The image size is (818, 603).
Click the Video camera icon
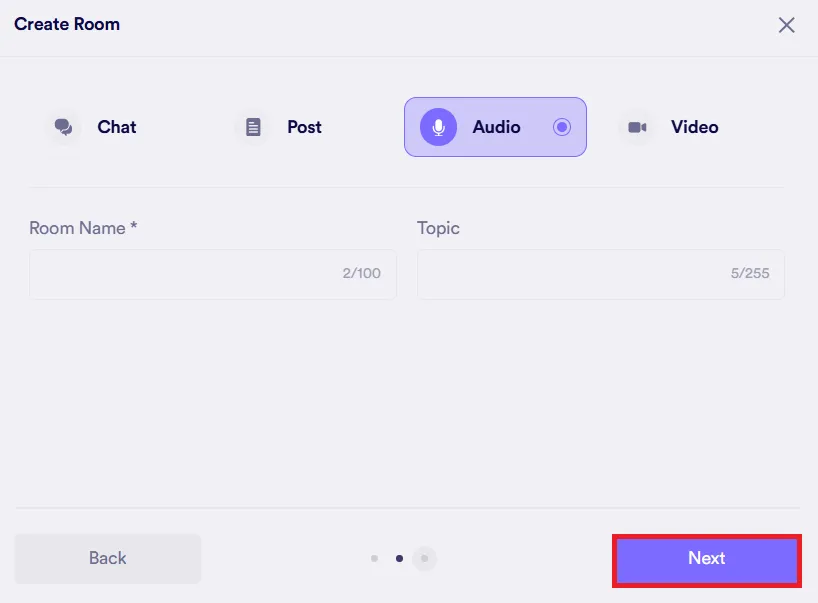click(x=637, y=127)
